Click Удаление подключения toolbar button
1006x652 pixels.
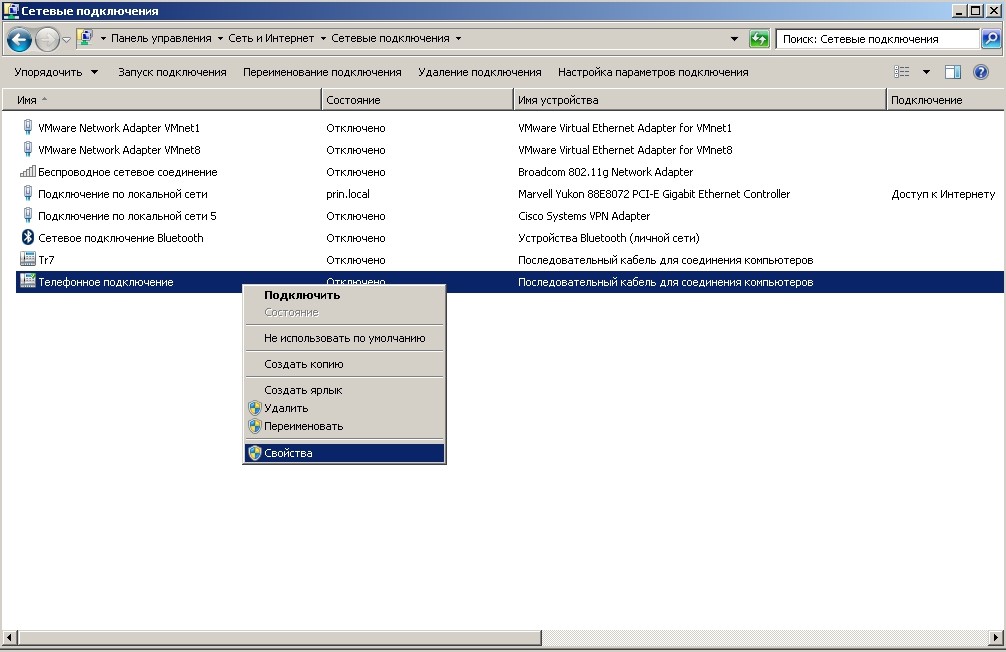tap(480, 72)
